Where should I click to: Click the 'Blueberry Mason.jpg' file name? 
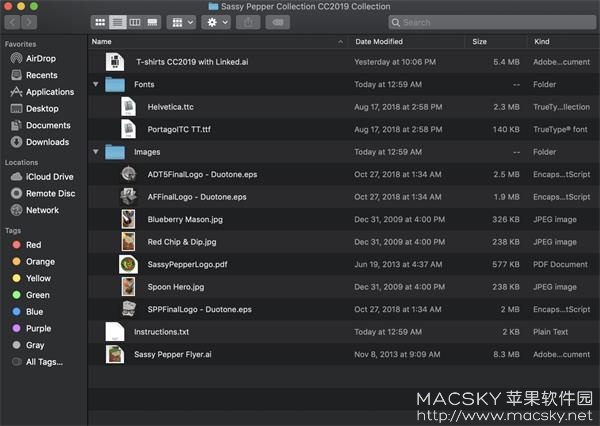coord(185,219)
